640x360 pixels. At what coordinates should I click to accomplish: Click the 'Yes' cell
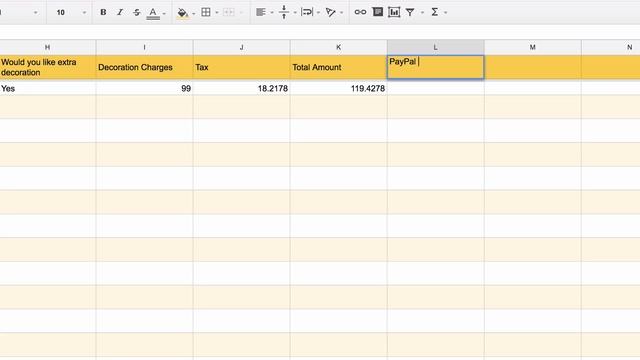click(x=48, y=88)
